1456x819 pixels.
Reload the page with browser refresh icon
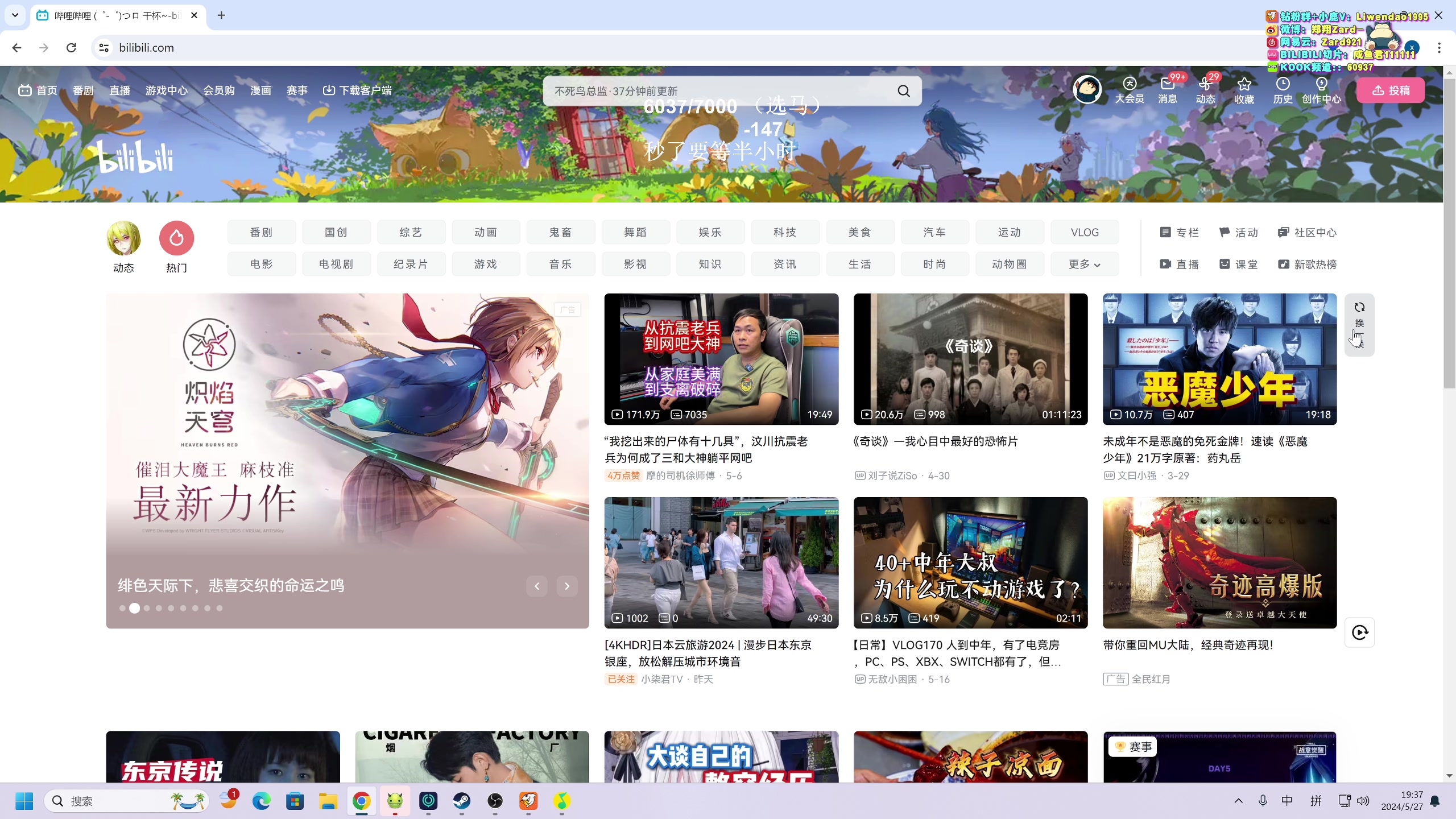pos(71,48)
